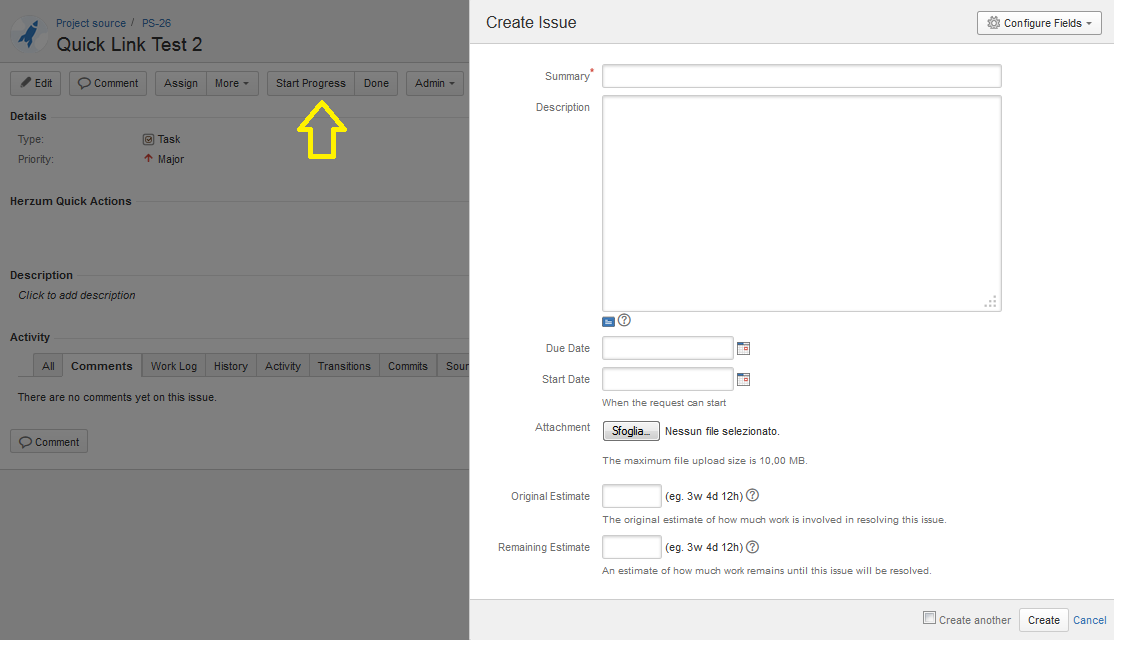
Task: Click the Cancel link
Action: click(x=1089, y=620)
